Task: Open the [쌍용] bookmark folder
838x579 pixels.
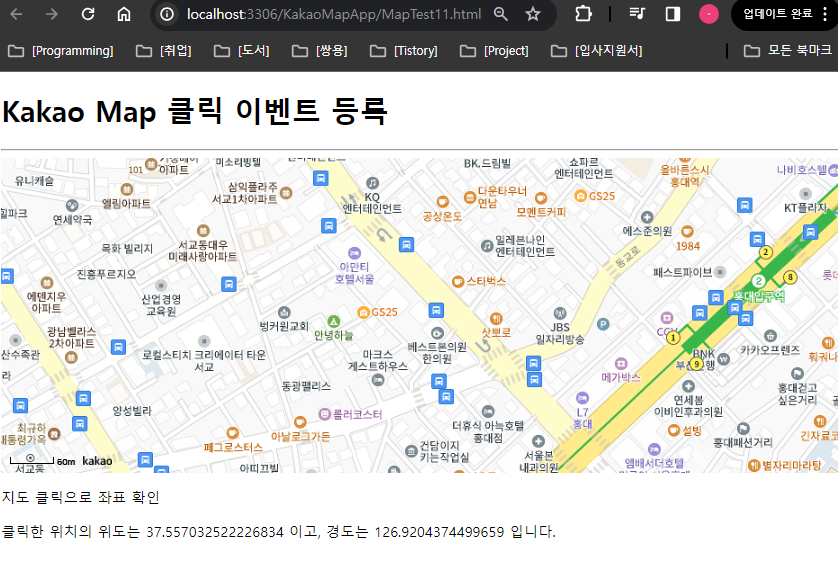Action: (x=320, y=51)
